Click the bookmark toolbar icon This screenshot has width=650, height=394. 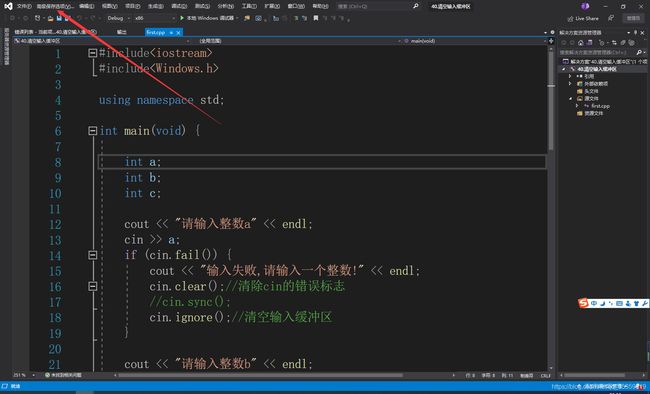[x=316, y=18]
